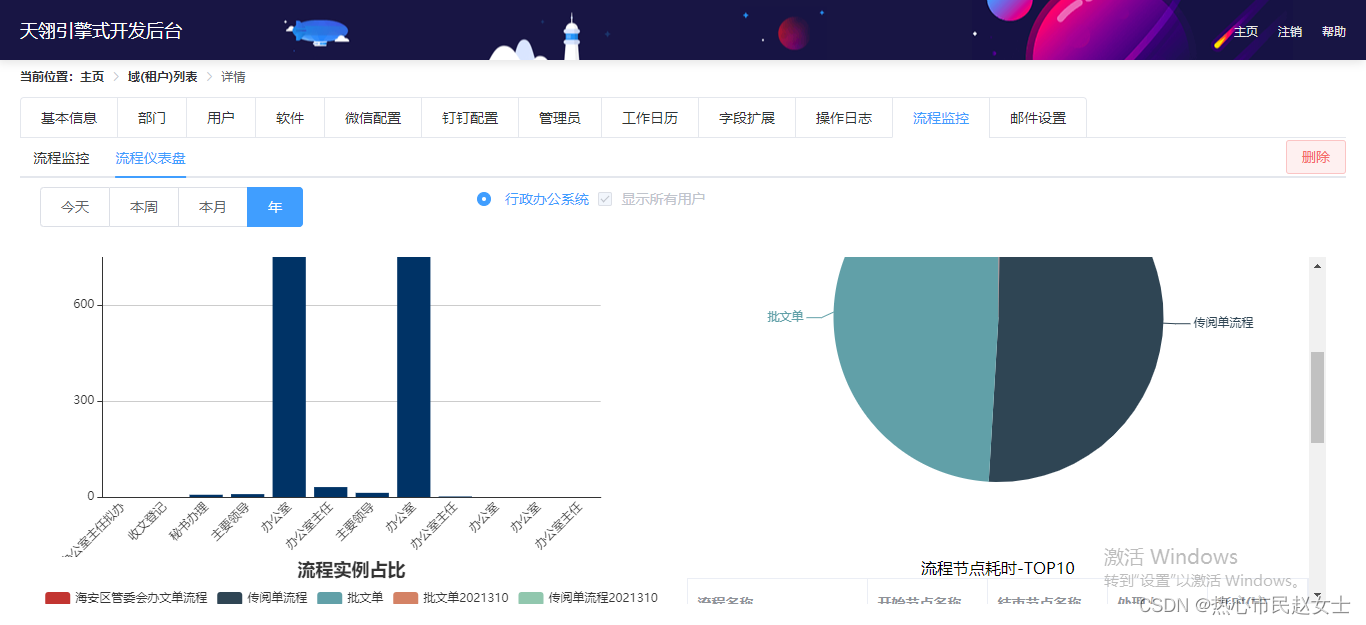Click the 天翎引擎式开发后台 title
Screen dimensions: 1366x625
101,31
